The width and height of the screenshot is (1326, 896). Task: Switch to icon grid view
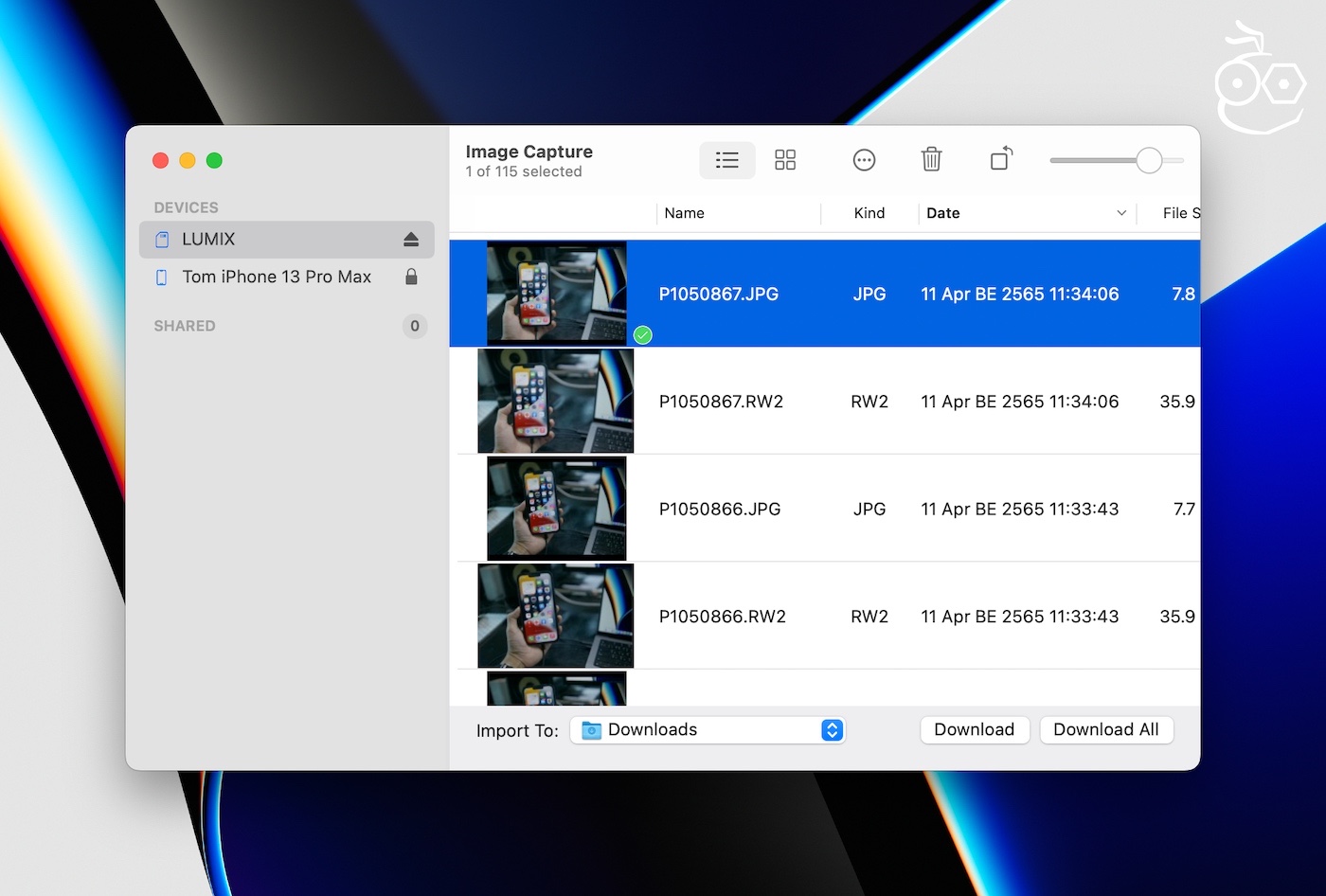click(785, 160)
